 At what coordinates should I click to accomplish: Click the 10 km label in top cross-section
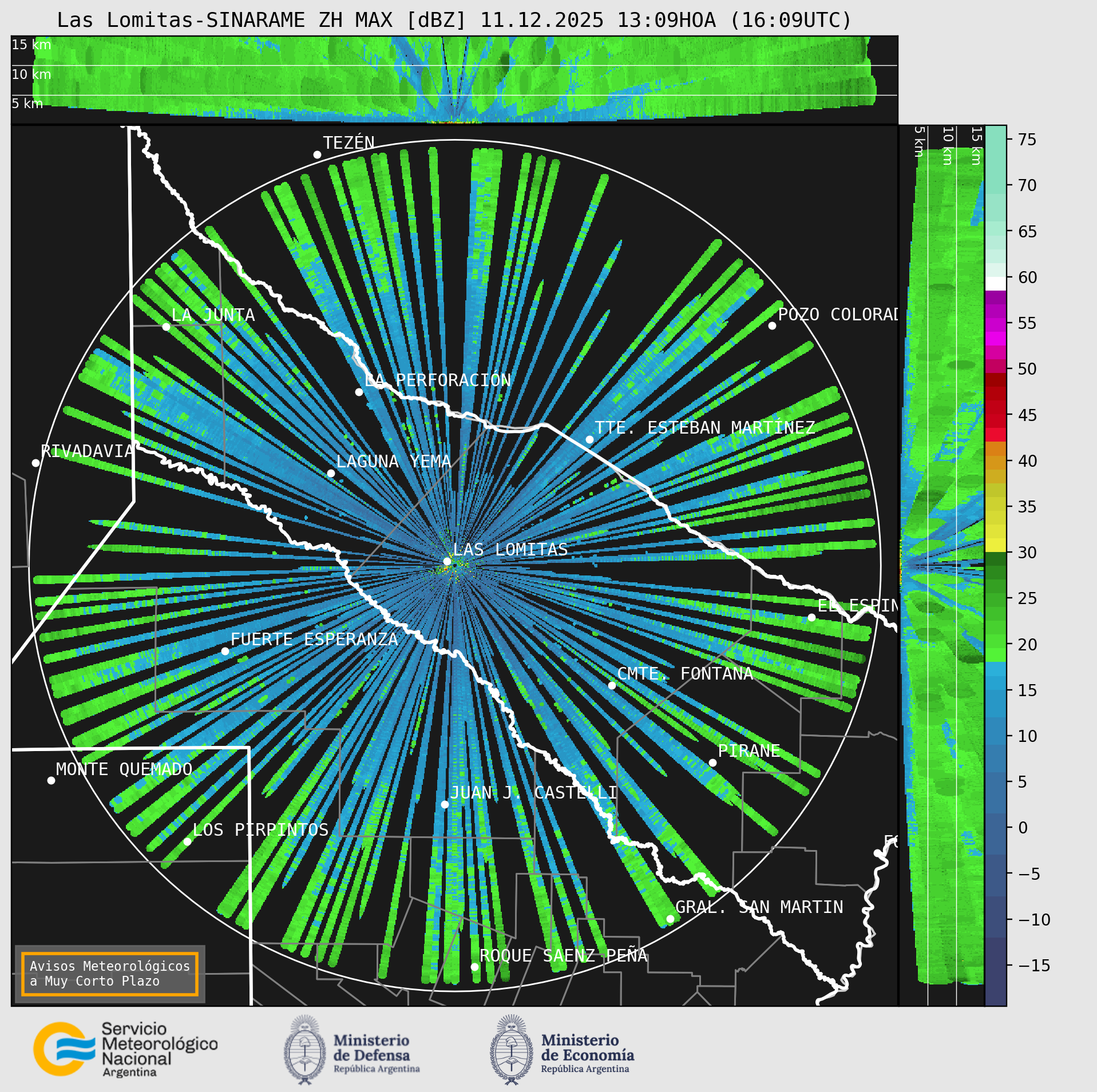(31, 74)
